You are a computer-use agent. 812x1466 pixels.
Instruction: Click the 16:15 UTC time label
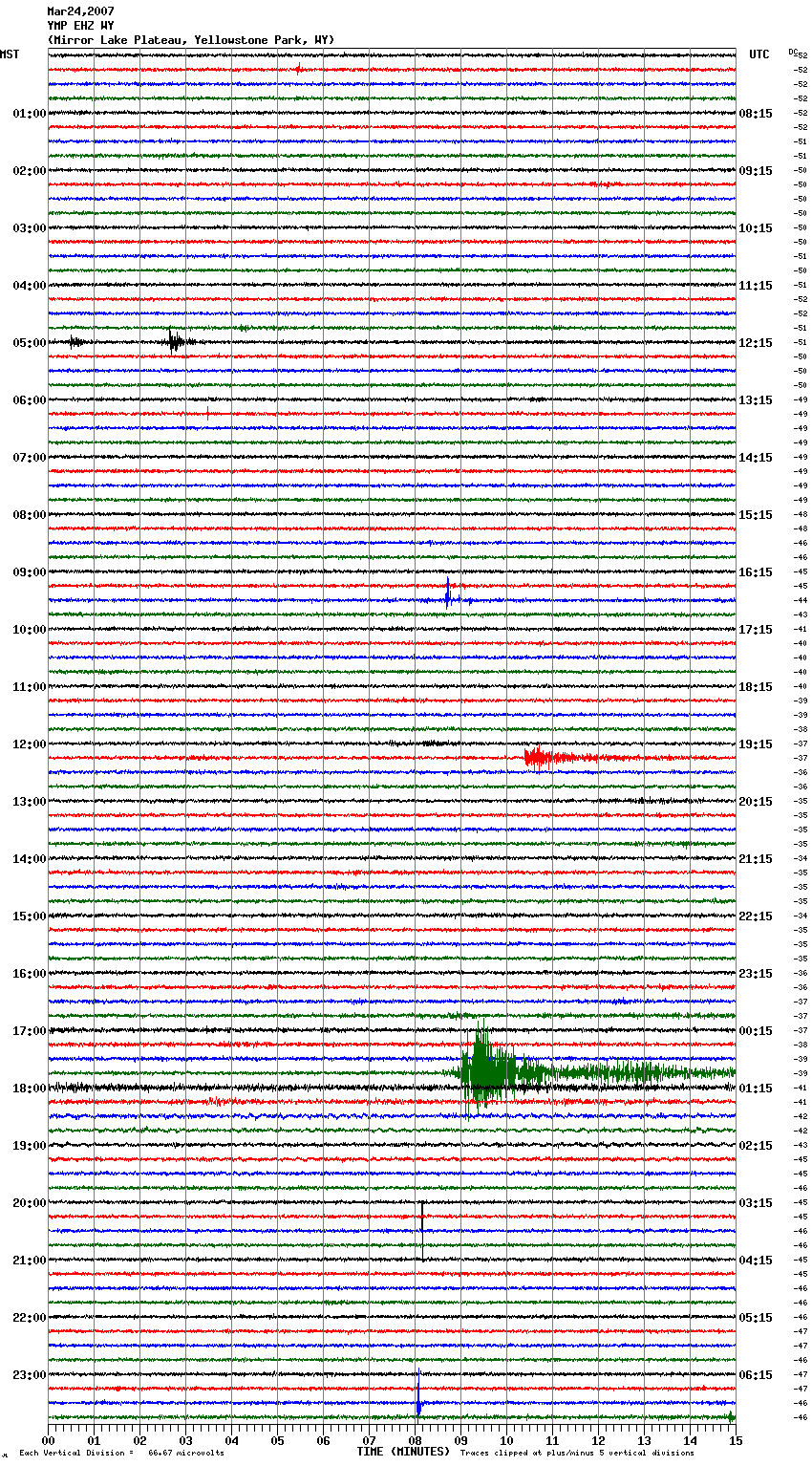tap(756, 572)
